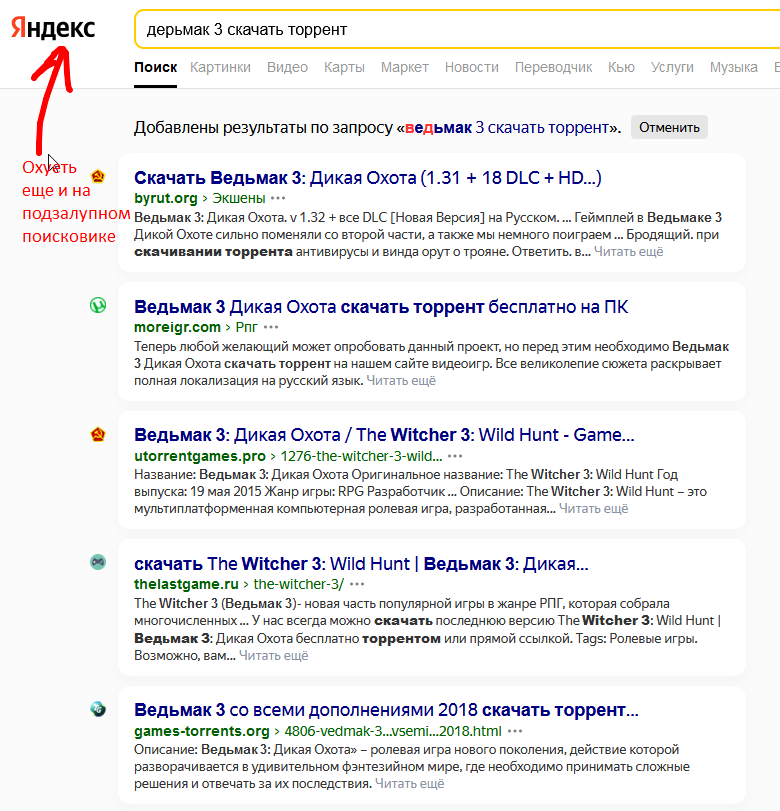Open the three-dot menu beside games-torrents.org
Screen dimensions: 780x811
click(x=515, y=731)
